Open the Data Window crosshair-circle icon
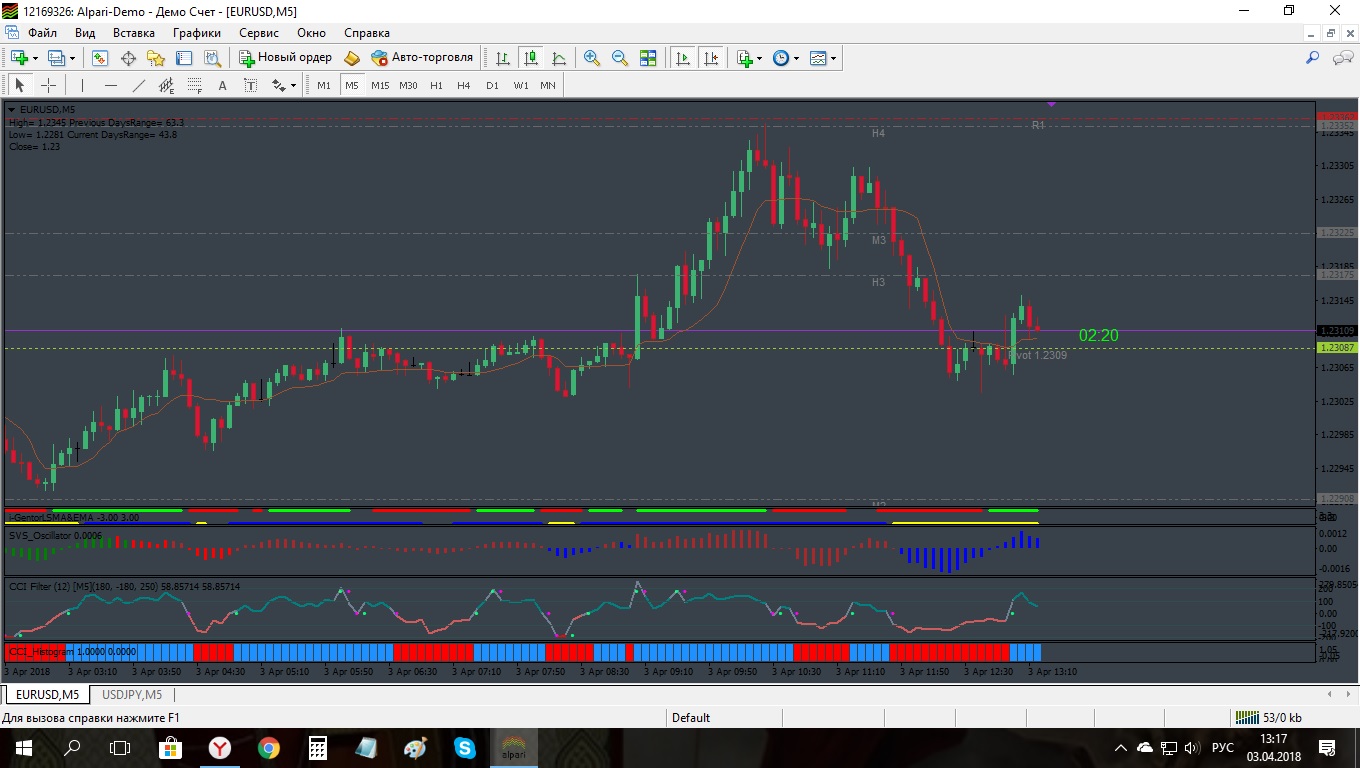This screenshot has width=1360, height=768. click(128, 58)
